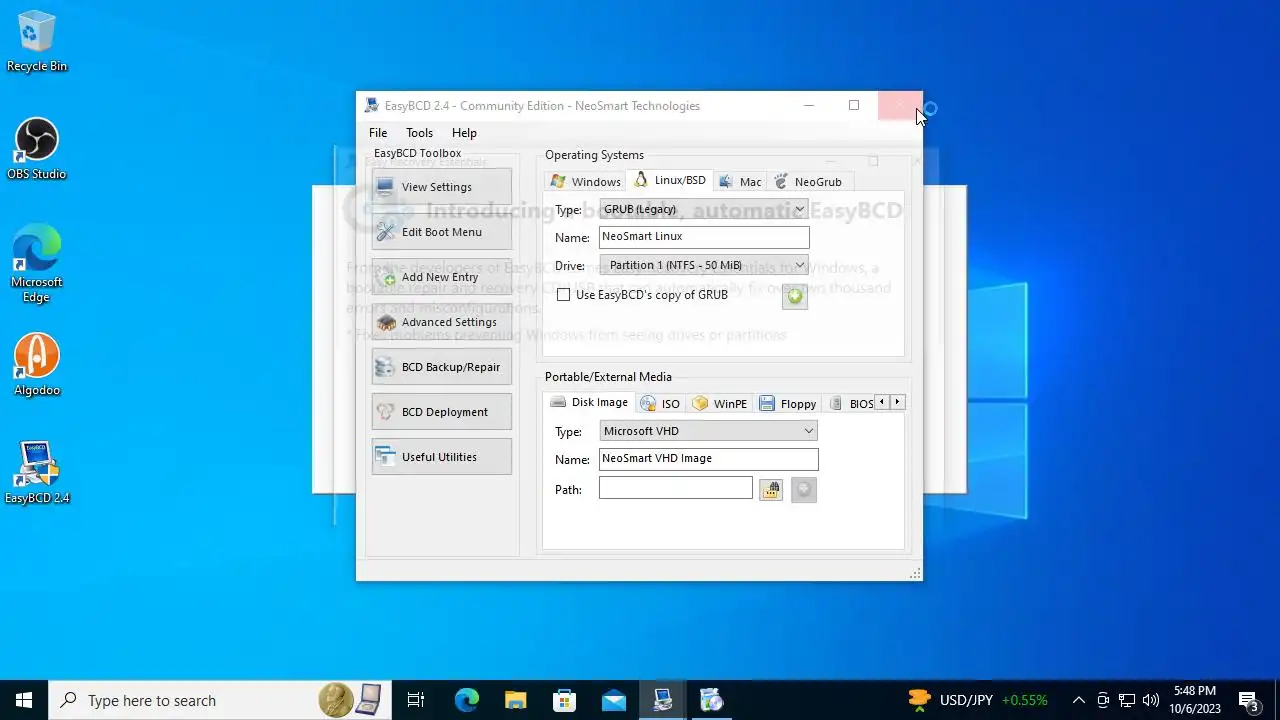The width and height of the screenshot is (1280, 720).
Task: Select the Linux/BSD tab
Action: pyautogui.click(x=670, y=180)
